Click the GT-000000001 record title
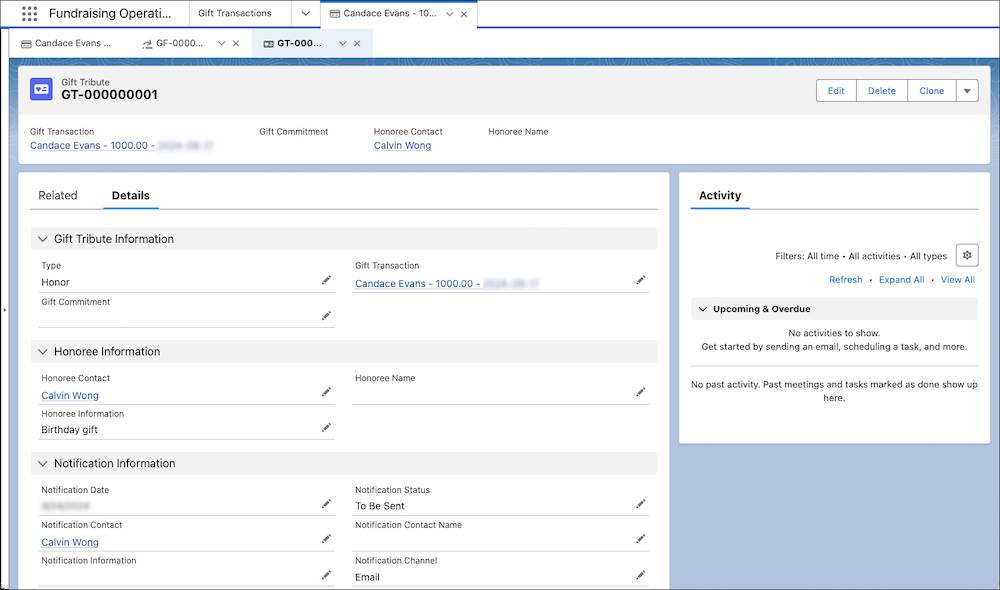The height and width of the screenshot is (590, 1000). click(109, 95)
